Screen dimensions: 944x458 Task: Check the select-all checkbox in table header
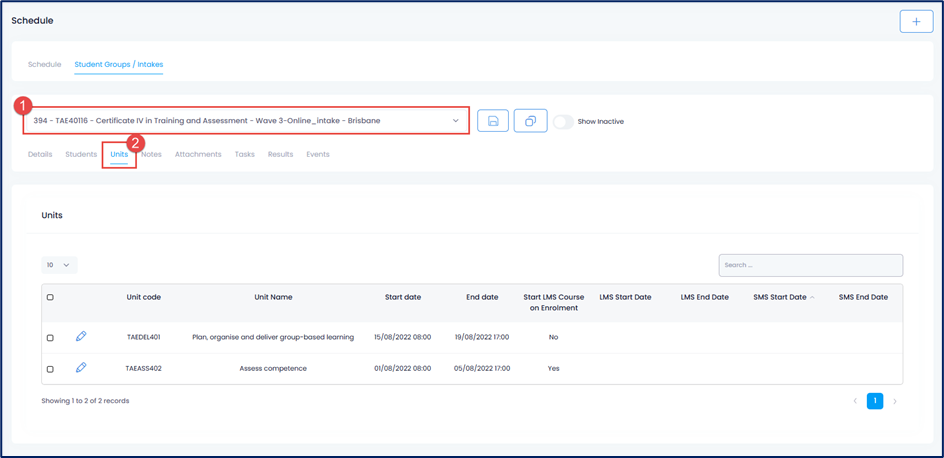[x=50, y=297]
